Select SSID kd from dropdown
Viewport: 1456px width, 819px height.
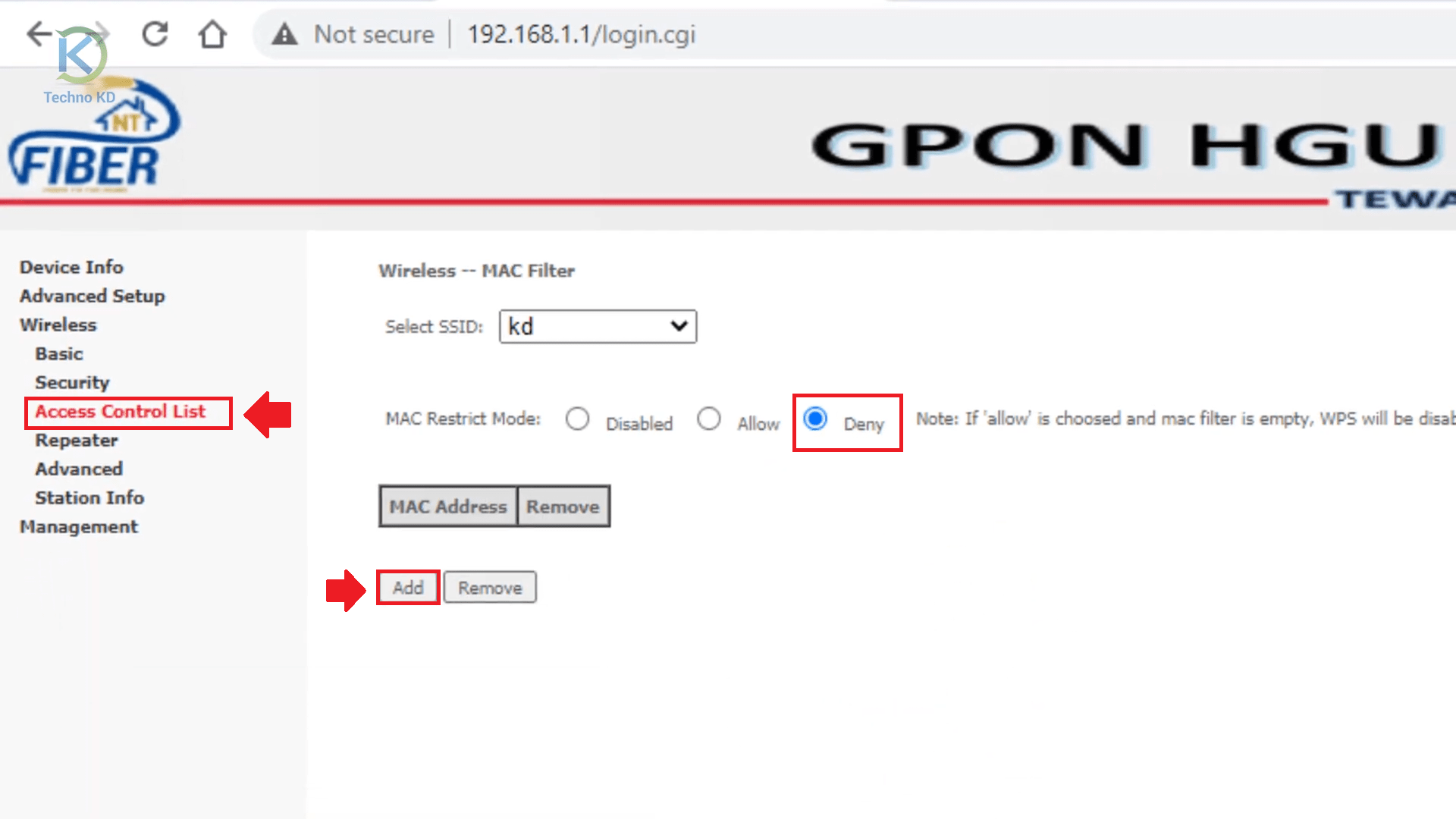click(598, 325)
